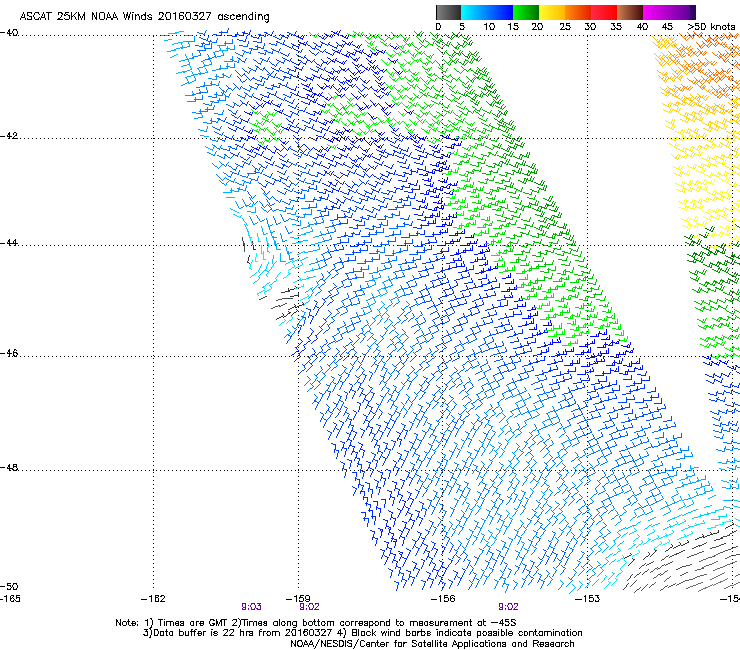
Task: Click the black contaminated wind barbs near -159, -45
Action: pos(286,302)
